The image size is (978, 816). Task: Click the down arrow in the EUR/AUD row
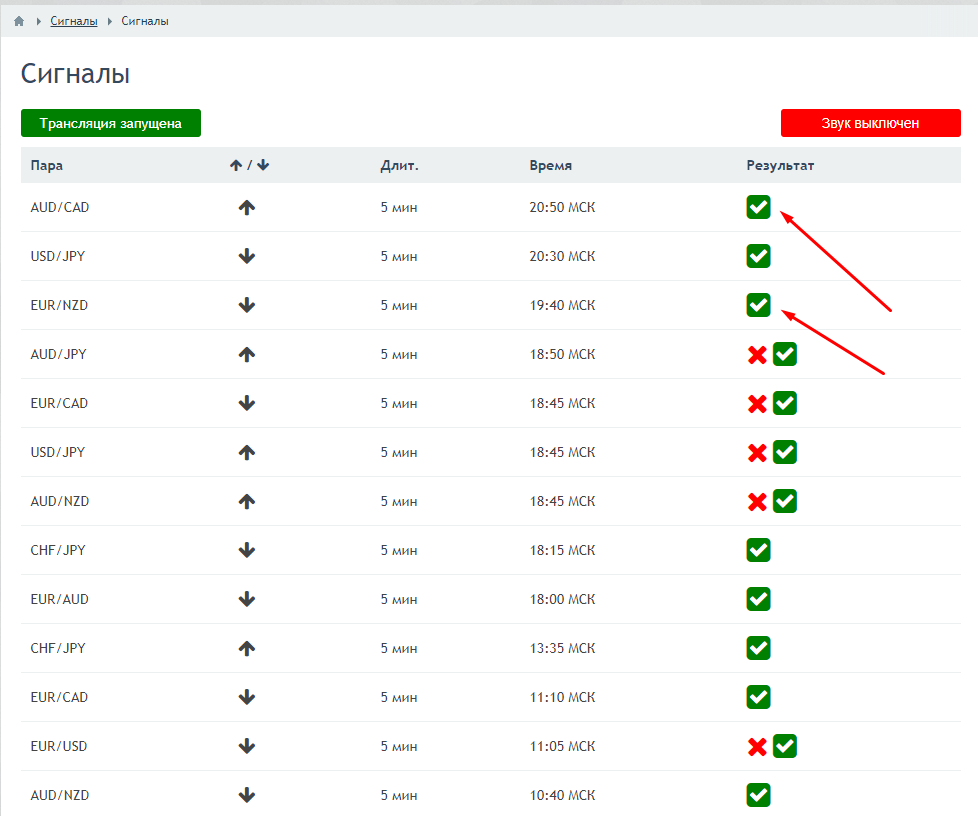click(x=247, y=599)
